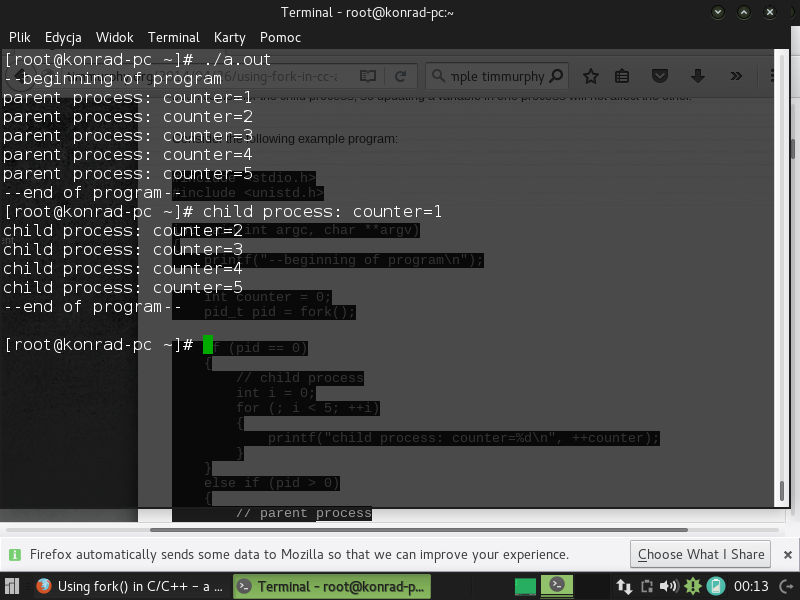Screen dimensions: 800x600
Task: Toggle the reader view icon
Action: tap(368, 76)
